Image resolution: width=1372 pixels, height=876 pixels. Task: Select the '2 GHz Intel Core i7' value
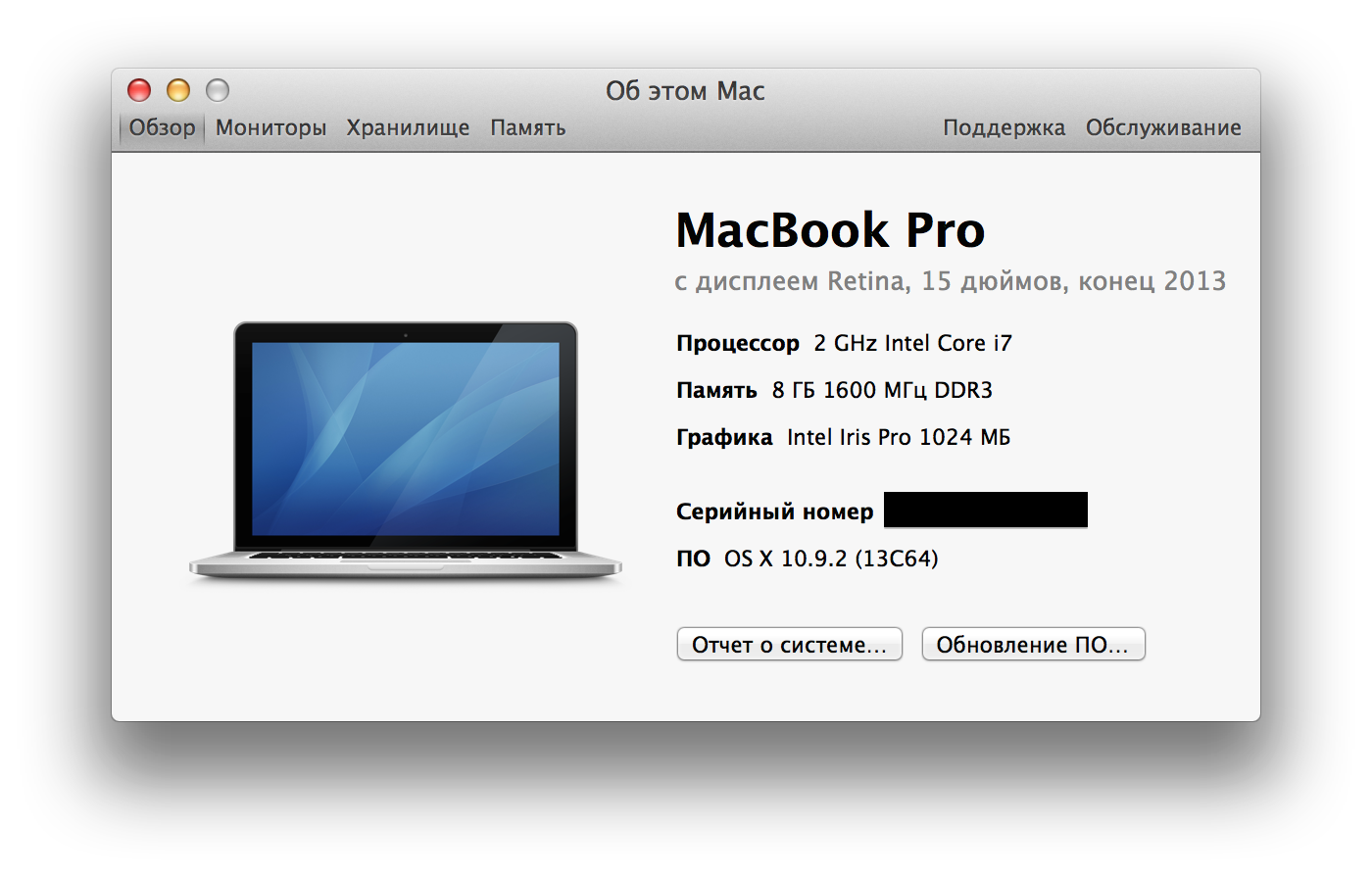coord(912,344)
